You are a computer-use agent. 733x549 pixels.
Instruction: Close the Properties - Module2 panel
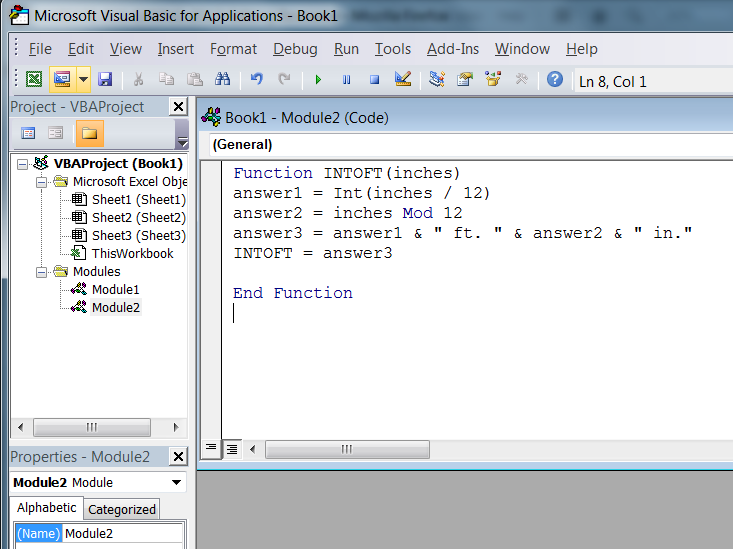pos(178,456)
